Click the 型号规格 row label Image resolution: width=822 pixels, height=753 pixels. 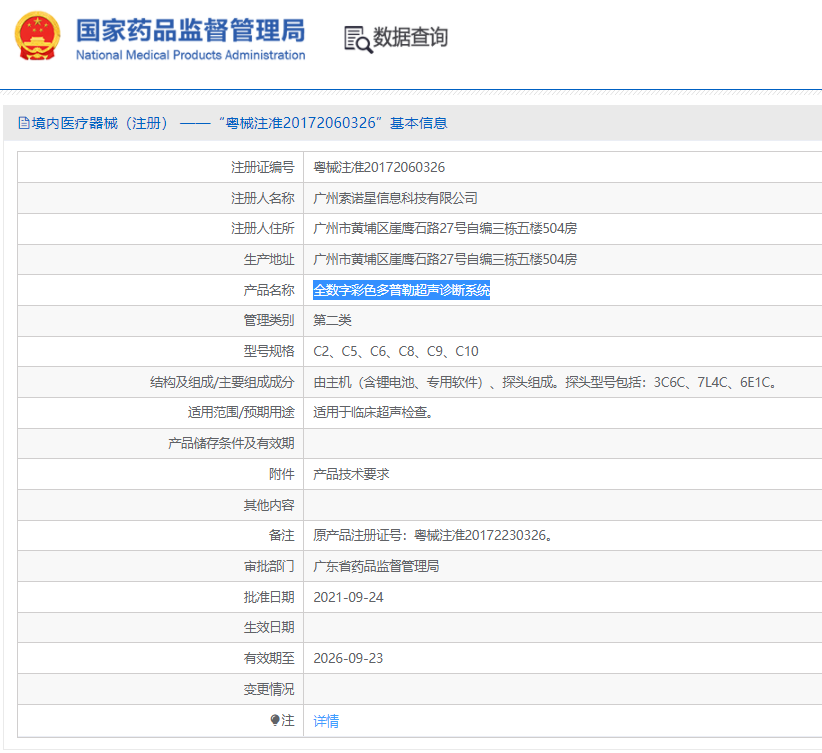tap(269, 351)
